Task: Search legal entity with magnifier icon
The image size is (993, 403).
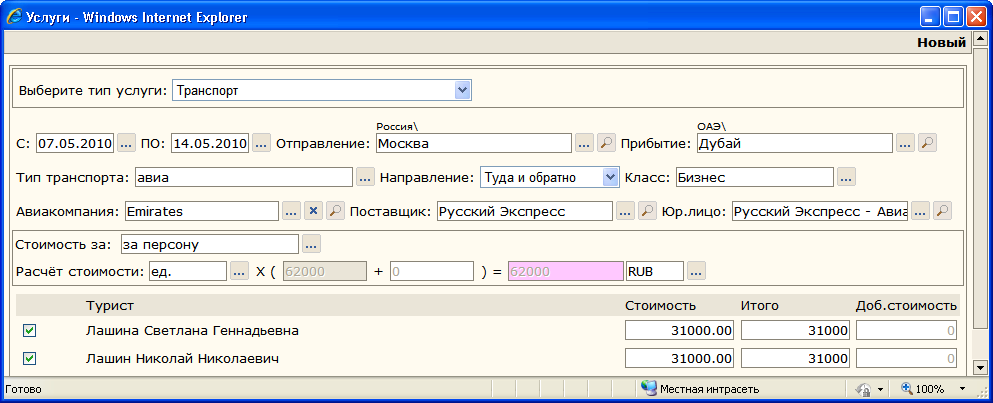Action: tap(943, 212)
